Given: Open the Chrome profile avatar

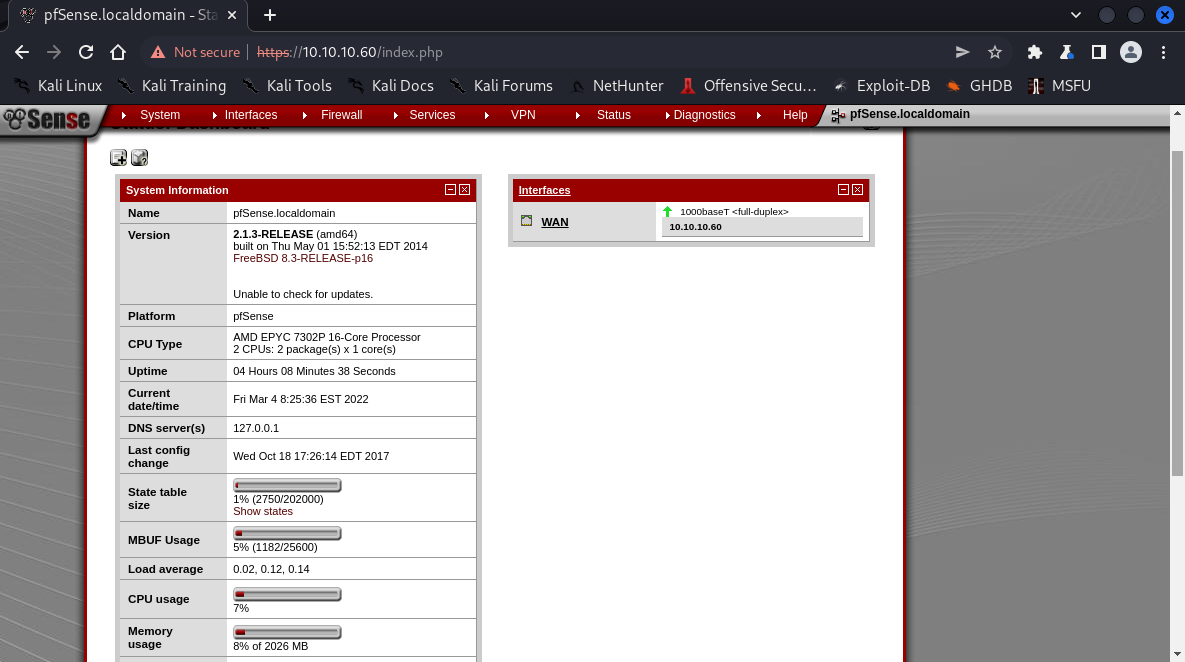Looking at the screenshot, I should (x=1131, y=52).
